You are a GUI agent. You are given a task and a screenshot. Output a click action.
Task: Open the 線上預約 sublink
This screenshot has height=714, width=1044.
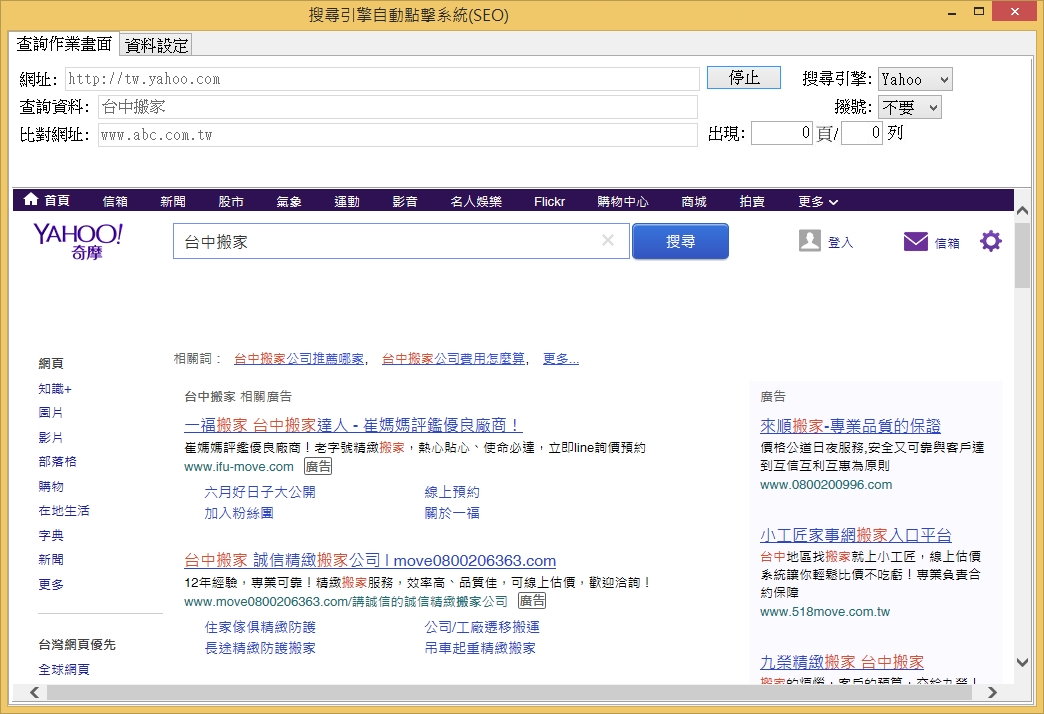pos(452,492)
